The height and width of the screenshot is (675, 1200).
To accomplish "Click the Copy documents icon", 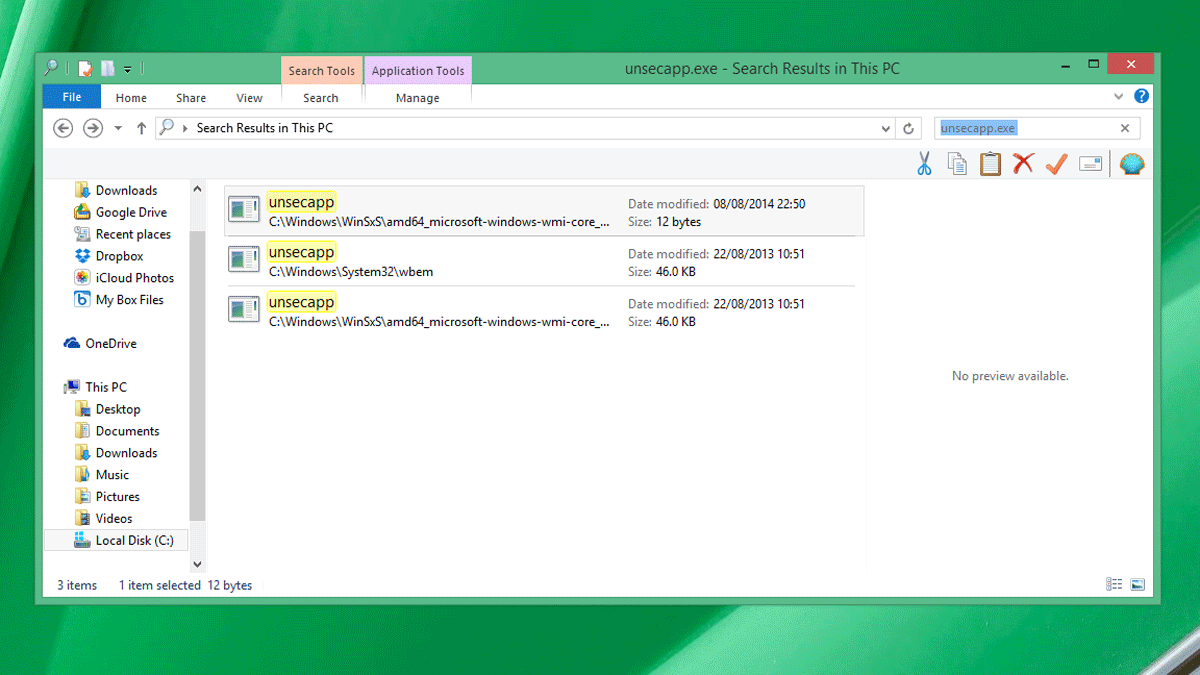I will pos(957,164).
